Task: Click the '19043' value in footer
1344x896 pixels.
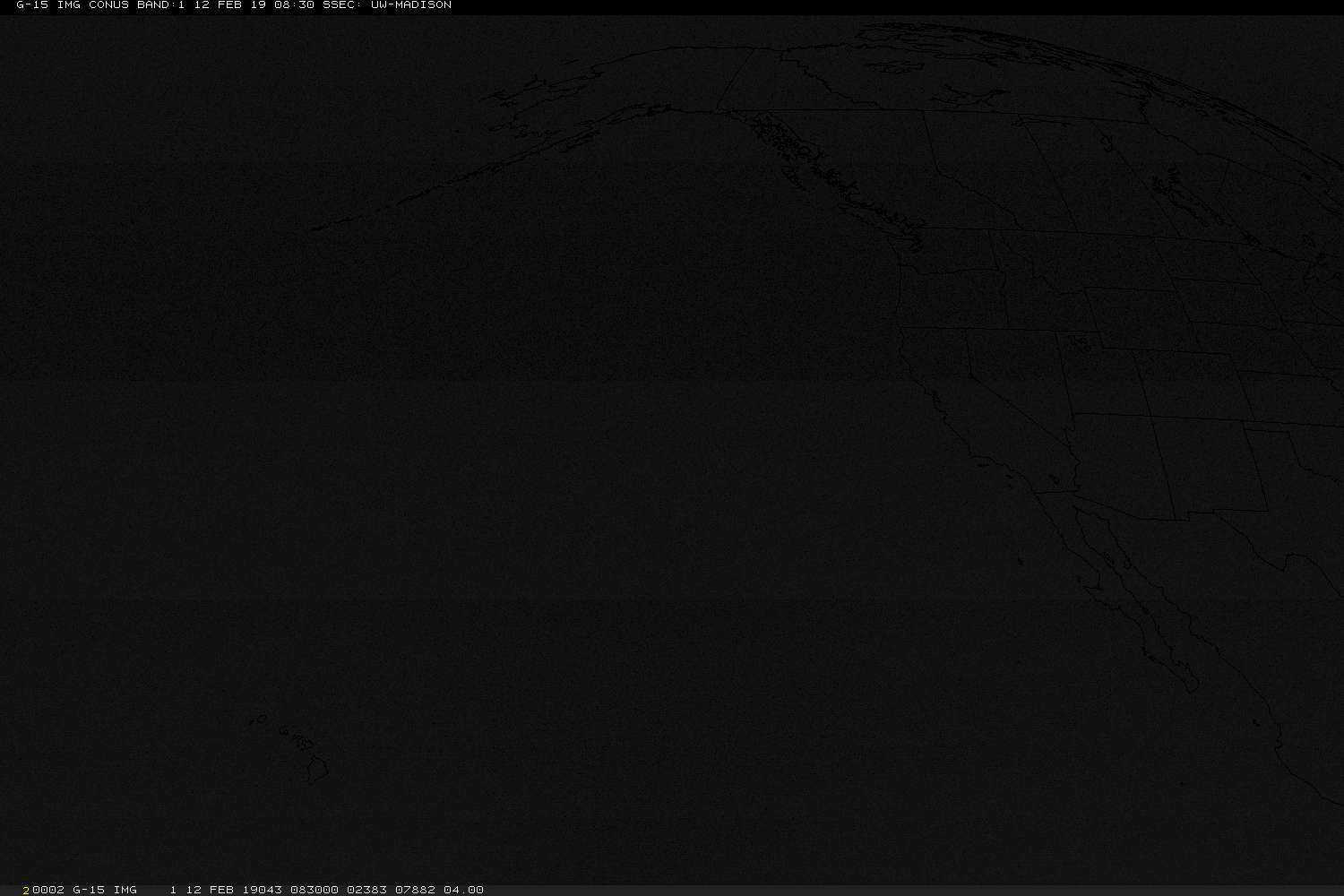Action: tap(263, 890)
